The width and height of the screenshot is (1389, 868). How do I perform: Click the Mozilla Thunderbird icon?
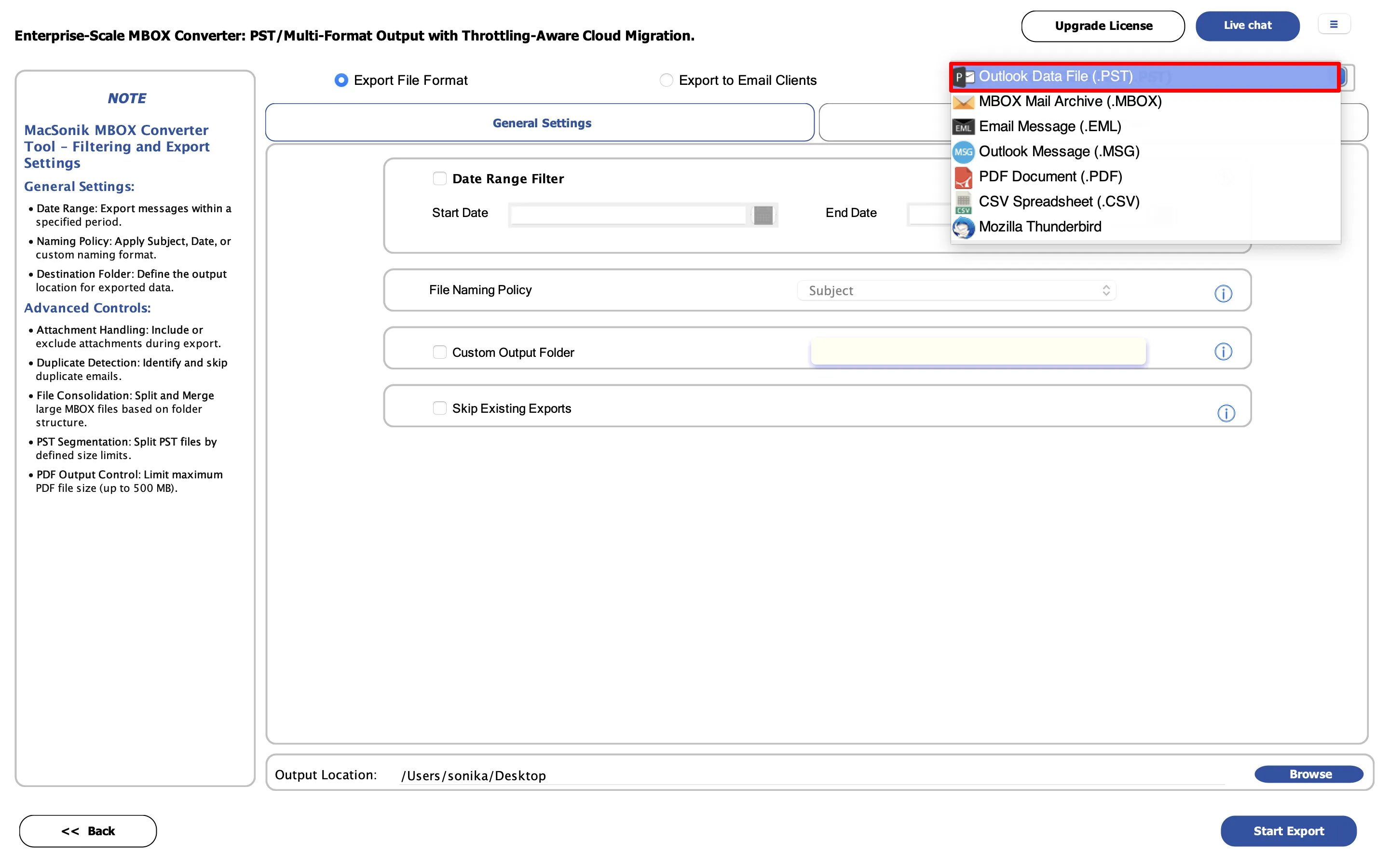(963, 227)
